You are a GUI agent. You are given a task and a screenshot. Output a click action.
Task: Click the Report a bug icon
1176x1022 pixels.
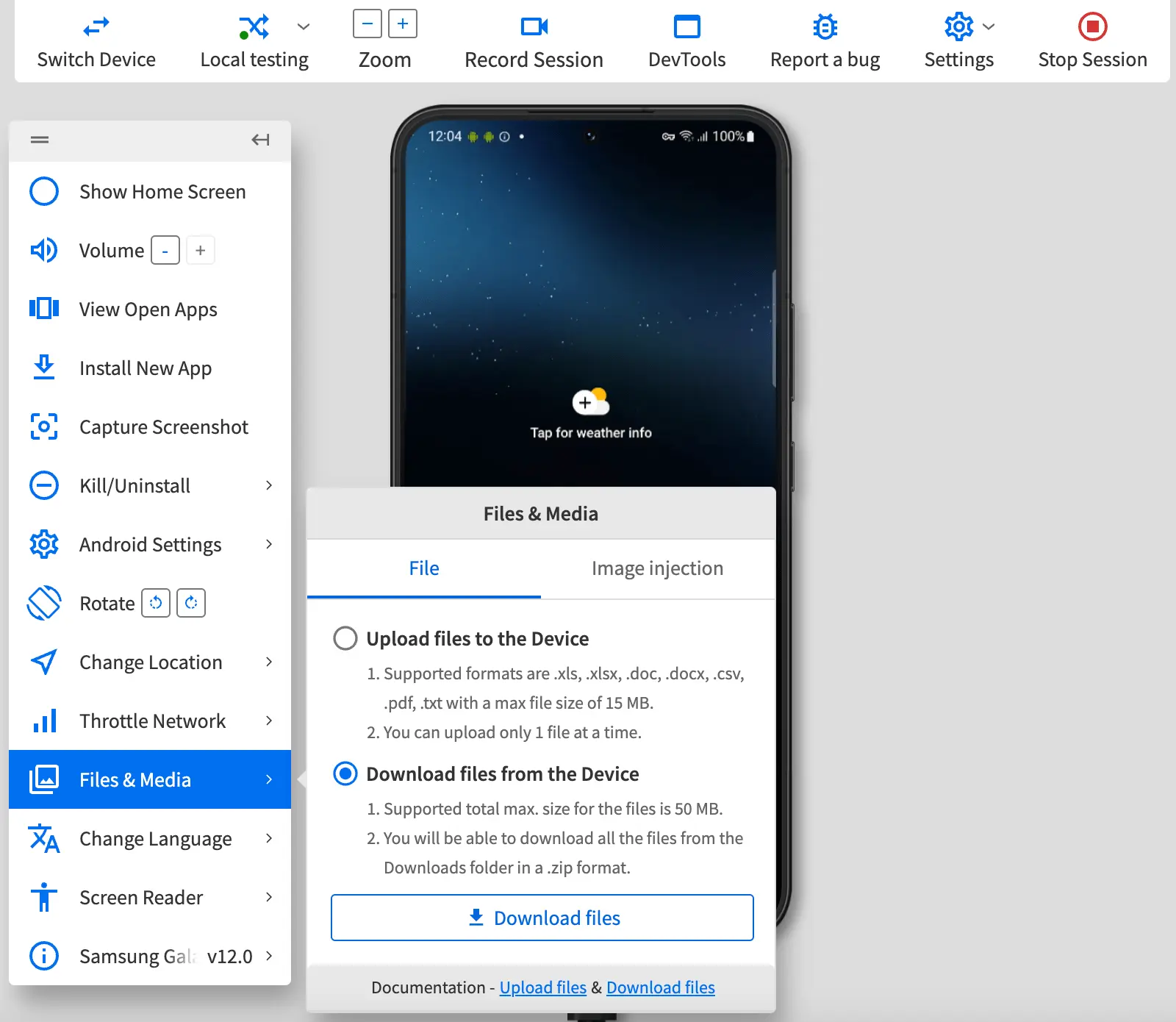tap(825, 27)
